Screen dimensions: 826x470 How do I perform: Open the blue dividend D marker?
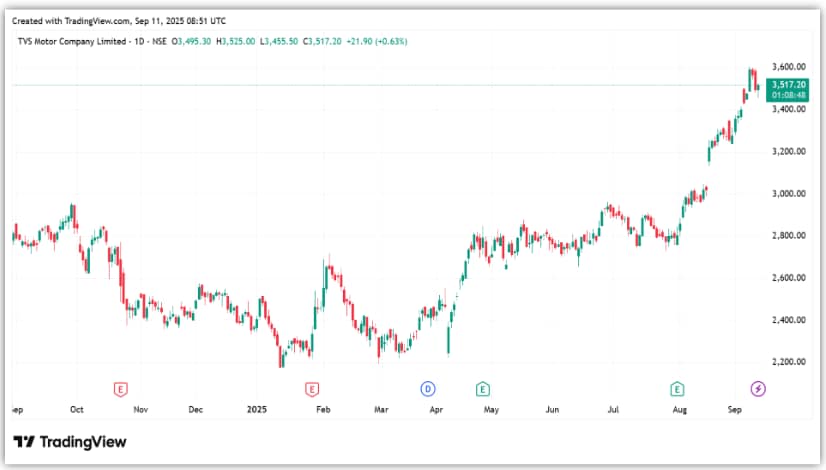427,388
